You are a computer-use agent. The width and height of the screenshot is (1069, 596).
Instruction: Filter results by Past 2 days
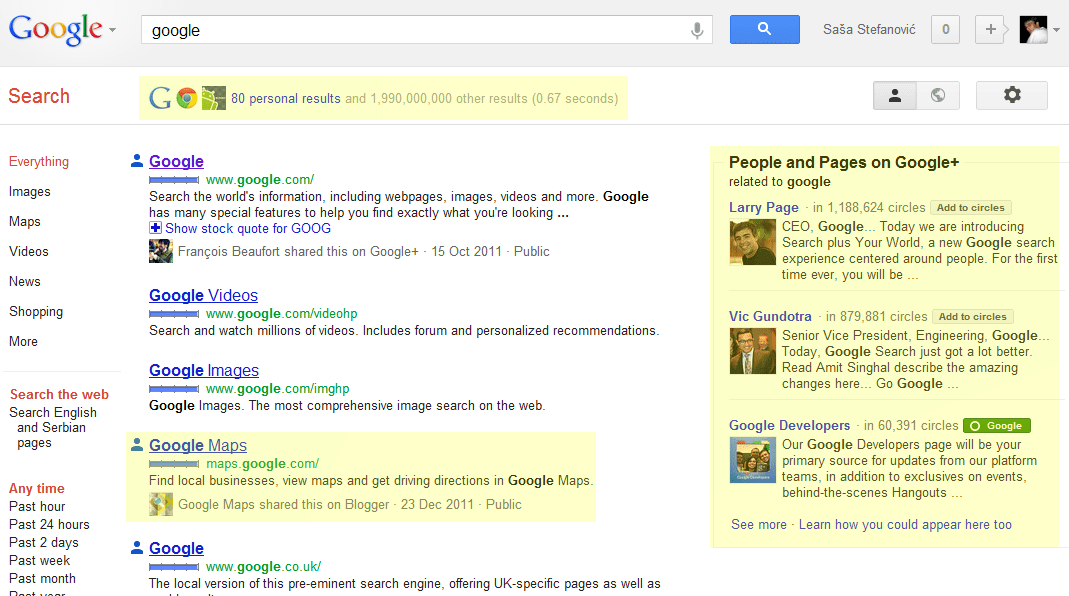click(x=44, y=543)
